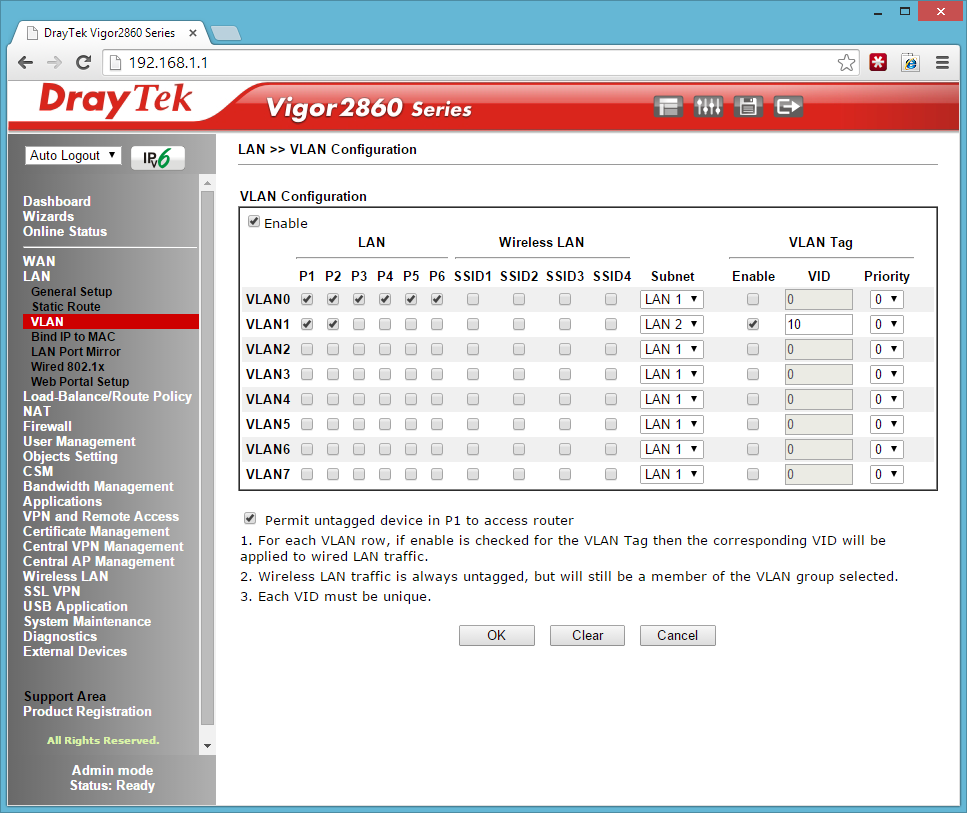Click the IE tab extension icon
The width and height of the screenshot is (967, 813).
tap(910, 62)
